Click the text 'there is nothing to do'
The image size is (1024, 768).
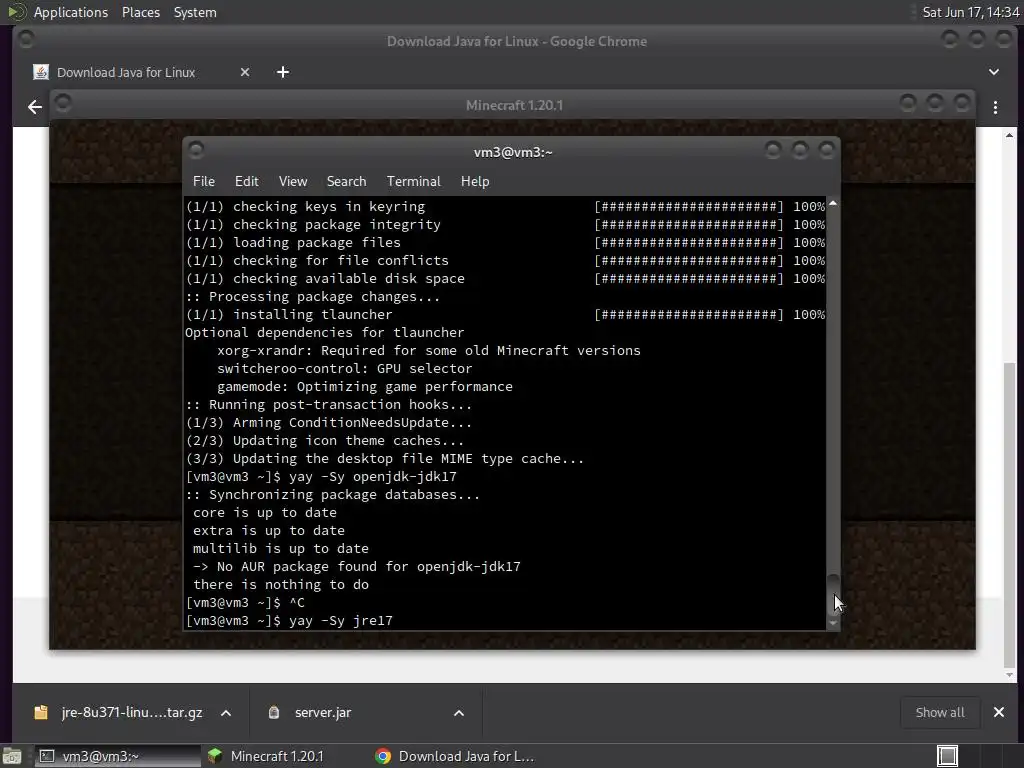pyautogui.click(x=281, y=584)
